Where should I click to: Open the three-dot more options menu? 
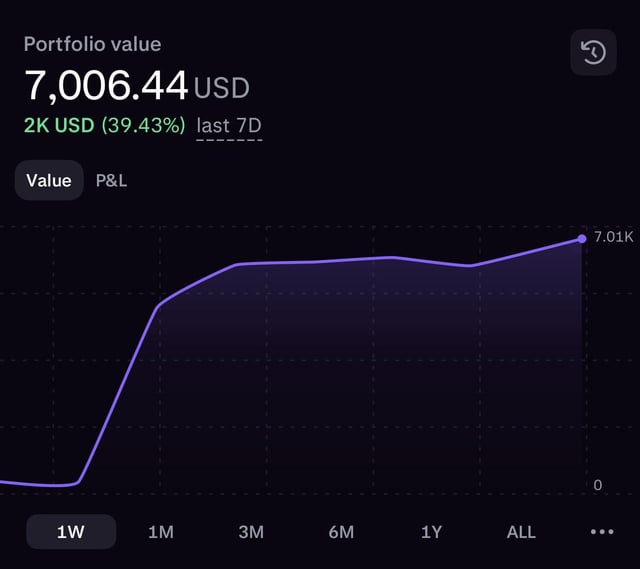click(x=602, y=532)
